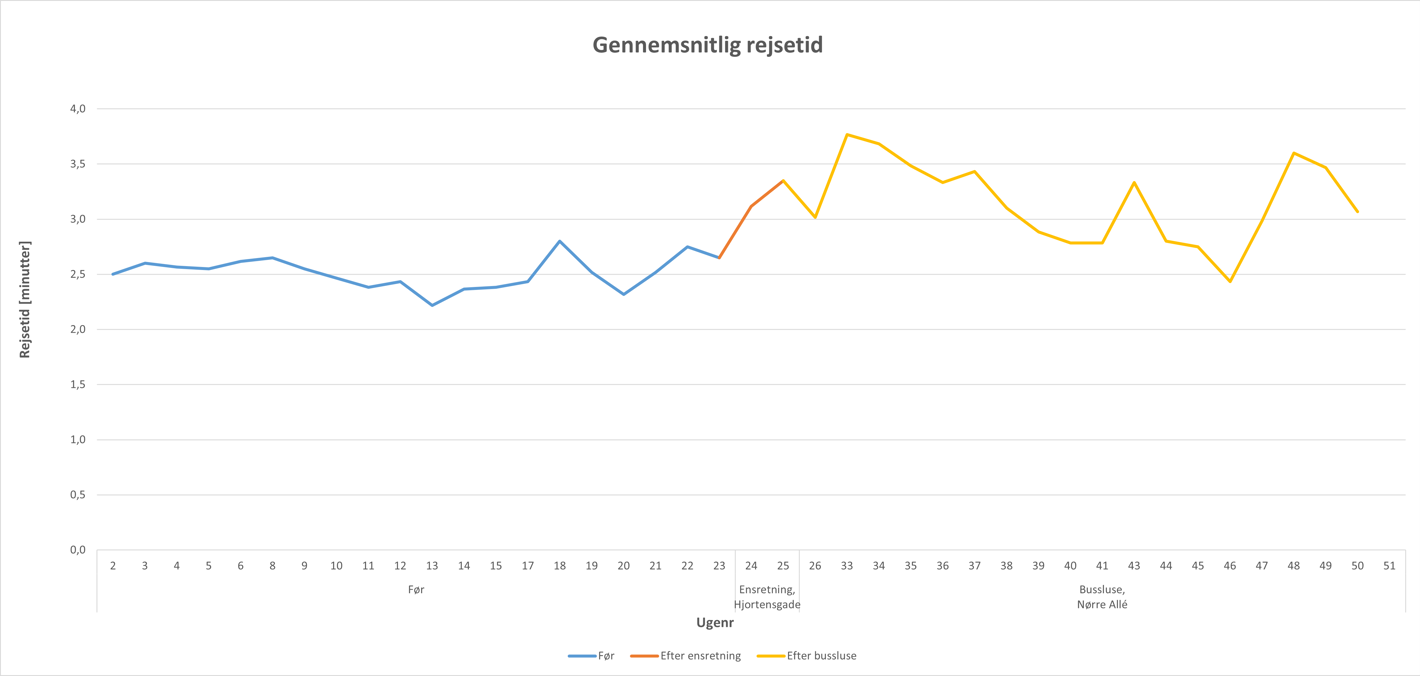This screenshot has height=676, width=1420.
Task: Select the "Efter ensretning" legend text
Action: 700,656
